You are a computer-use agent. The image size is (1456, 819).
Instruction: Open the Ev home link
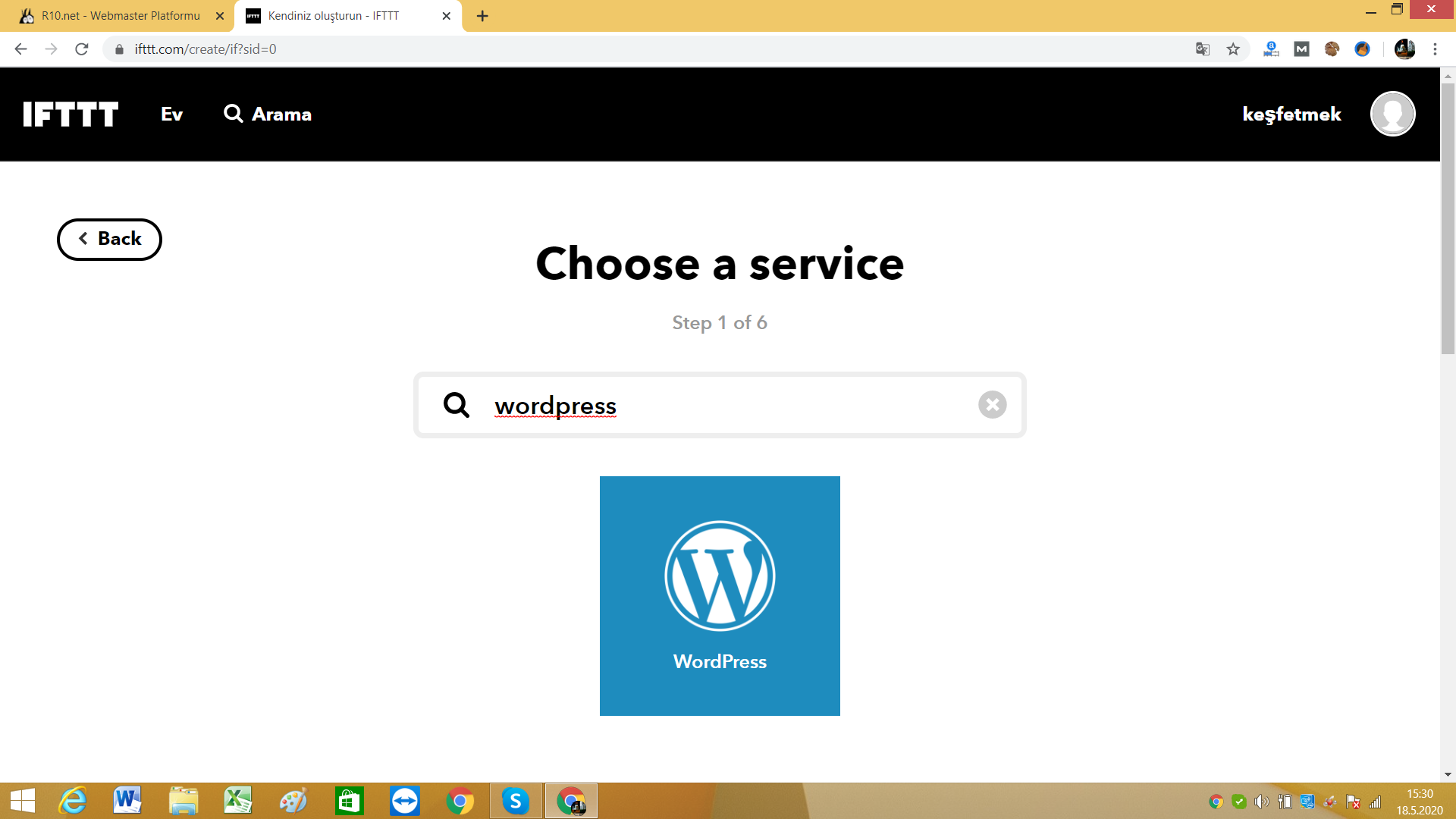point(171,115)
